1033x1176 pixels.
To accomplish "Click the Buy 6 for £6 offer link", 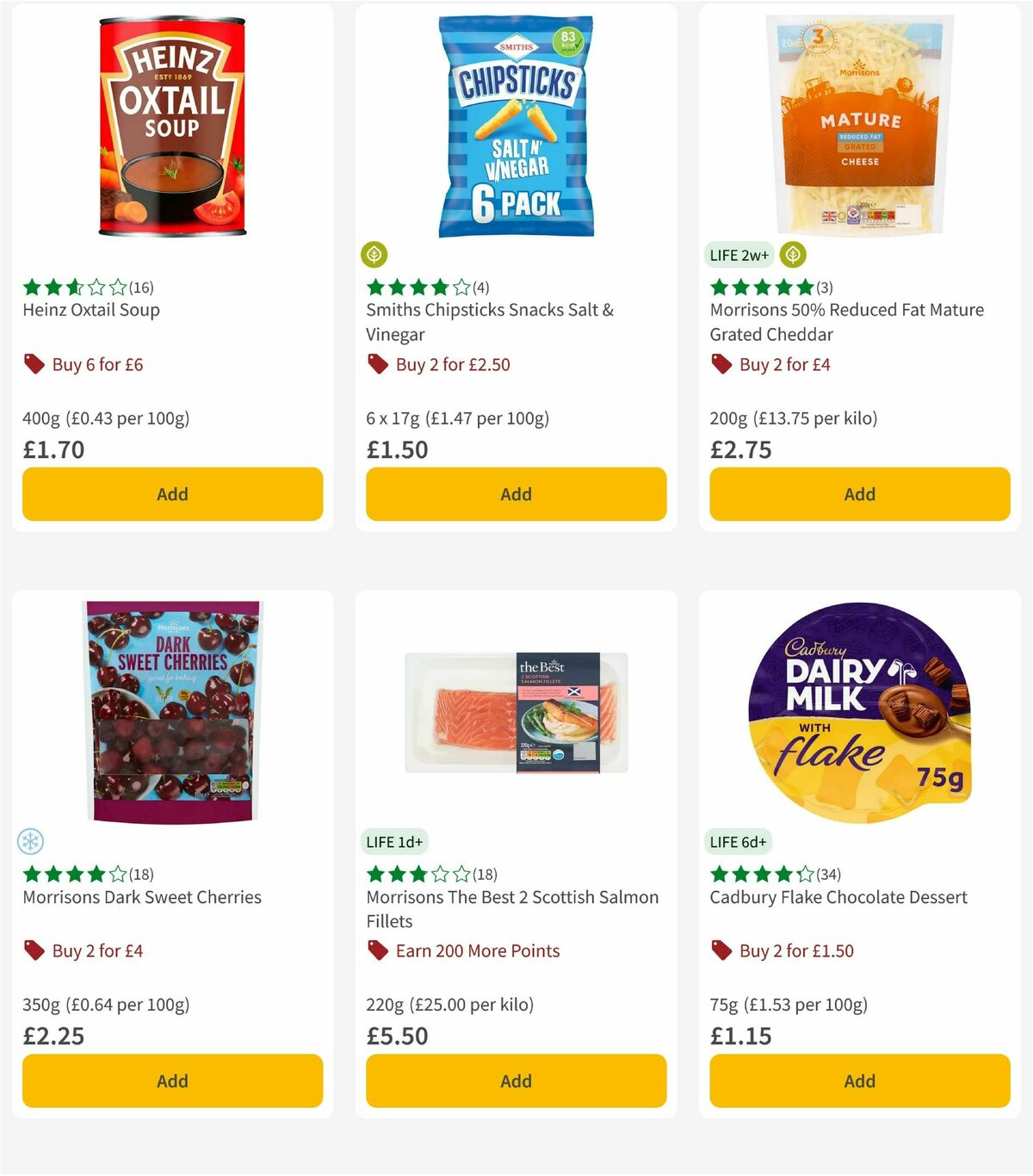I will [x=97, y=364].
